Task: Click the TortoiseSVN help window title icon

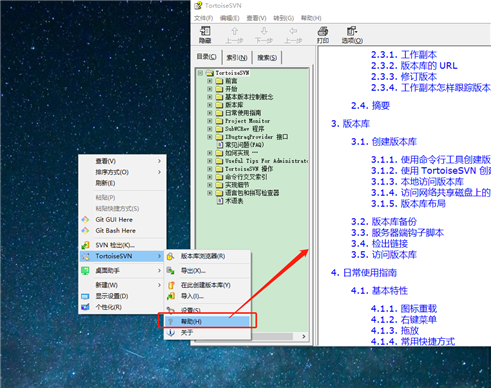Action: (x=198, y=5)
